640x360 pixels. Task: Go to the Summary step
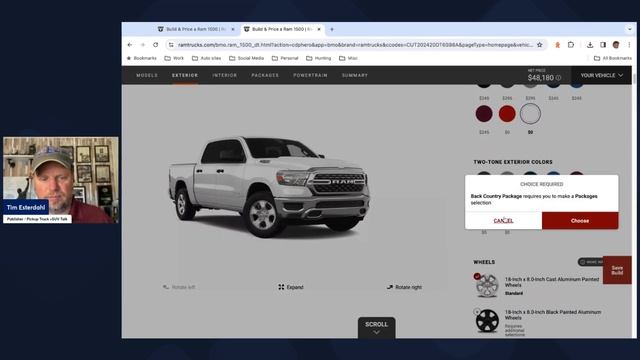click(x=355, y=76)
